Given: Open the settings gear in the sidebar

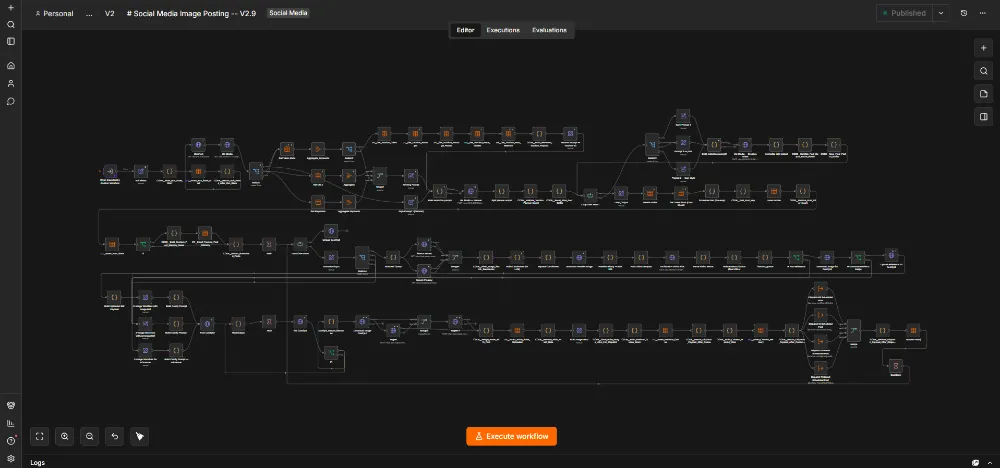Looking at the screenshot, I should 11,458.
